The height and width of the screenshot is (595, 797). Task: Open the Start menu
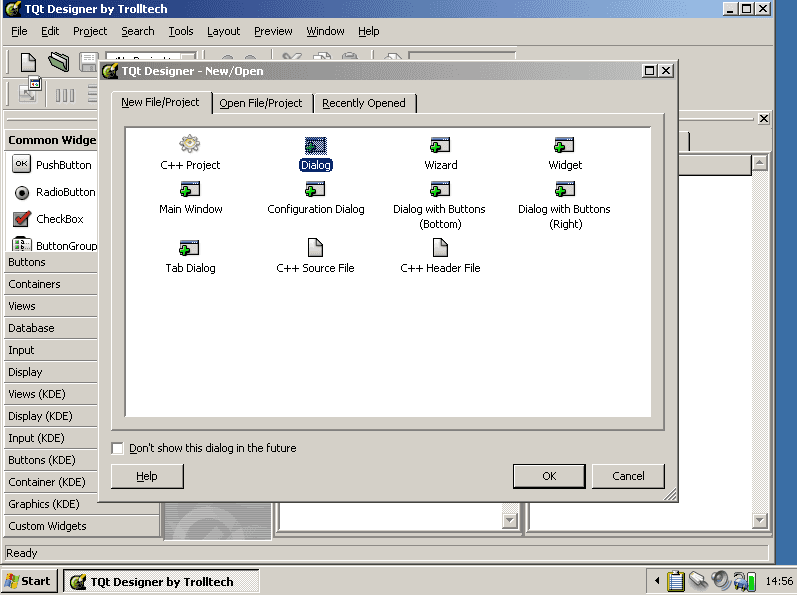[x=28, y=581]
